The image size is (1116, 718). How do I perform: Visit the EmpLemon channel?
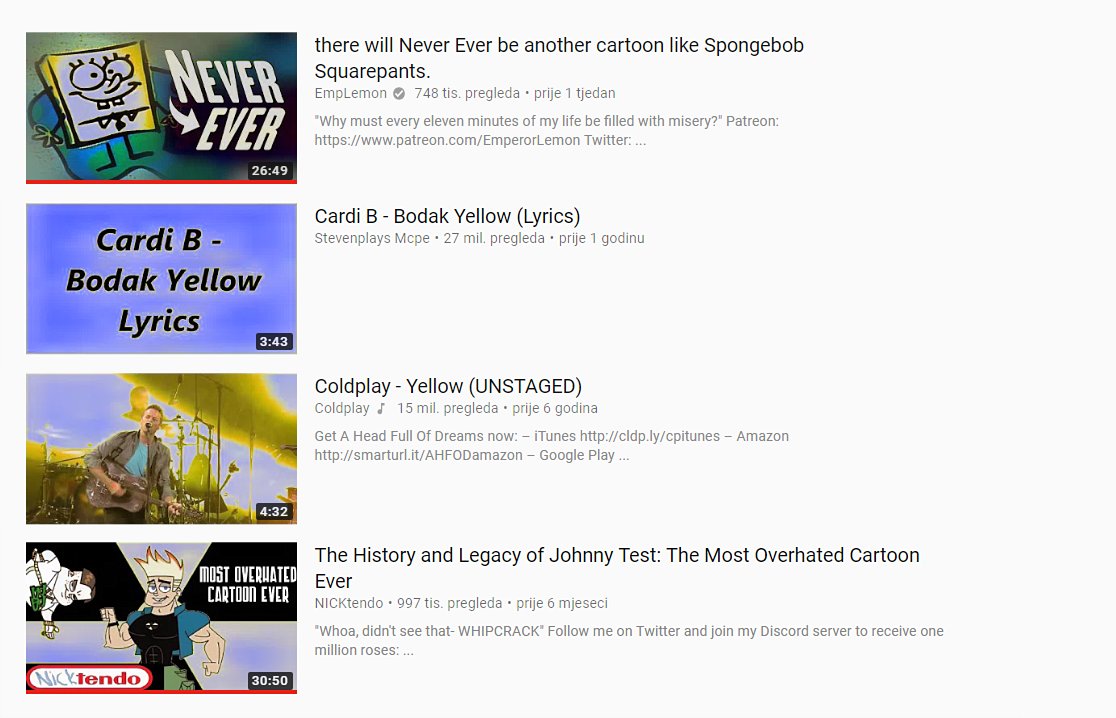pyautogui.click(x=350, y=93)
